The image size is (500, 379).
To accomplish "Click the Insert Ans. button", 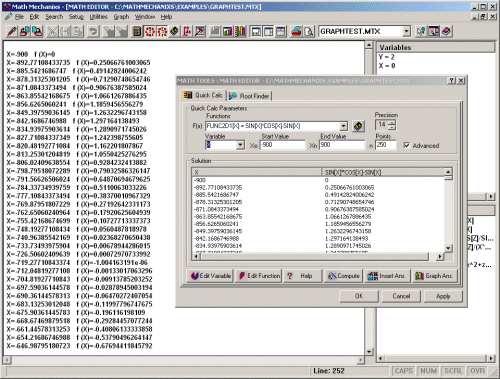I will coord(387,276).
